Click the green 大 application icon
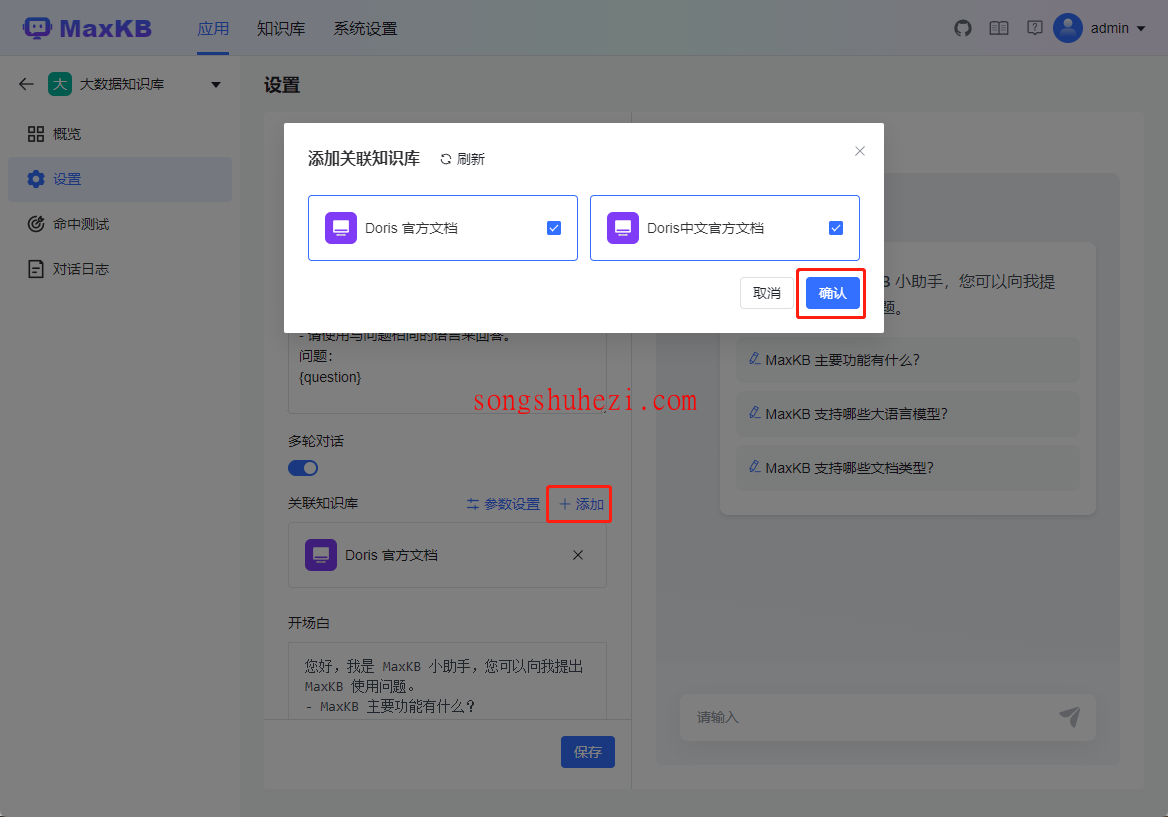The height and width of the screenshot is (817, 1168). pyautogui.click(x=60, y=84)
